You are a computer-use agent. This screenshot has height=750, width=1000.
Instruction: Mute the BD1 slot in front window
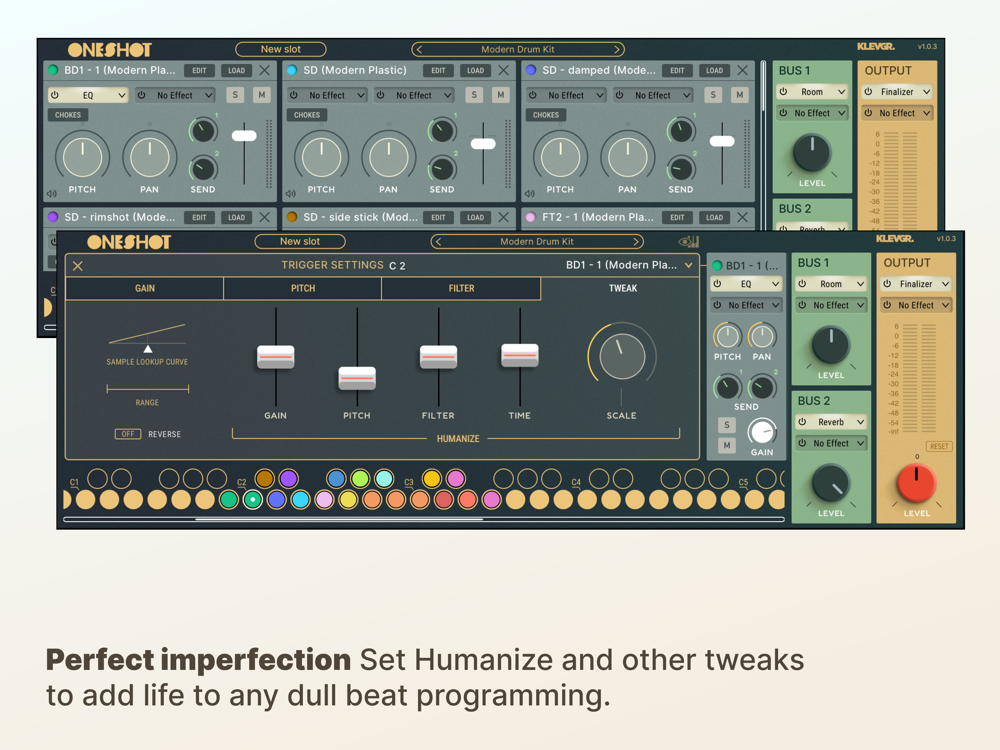(726, 445)
